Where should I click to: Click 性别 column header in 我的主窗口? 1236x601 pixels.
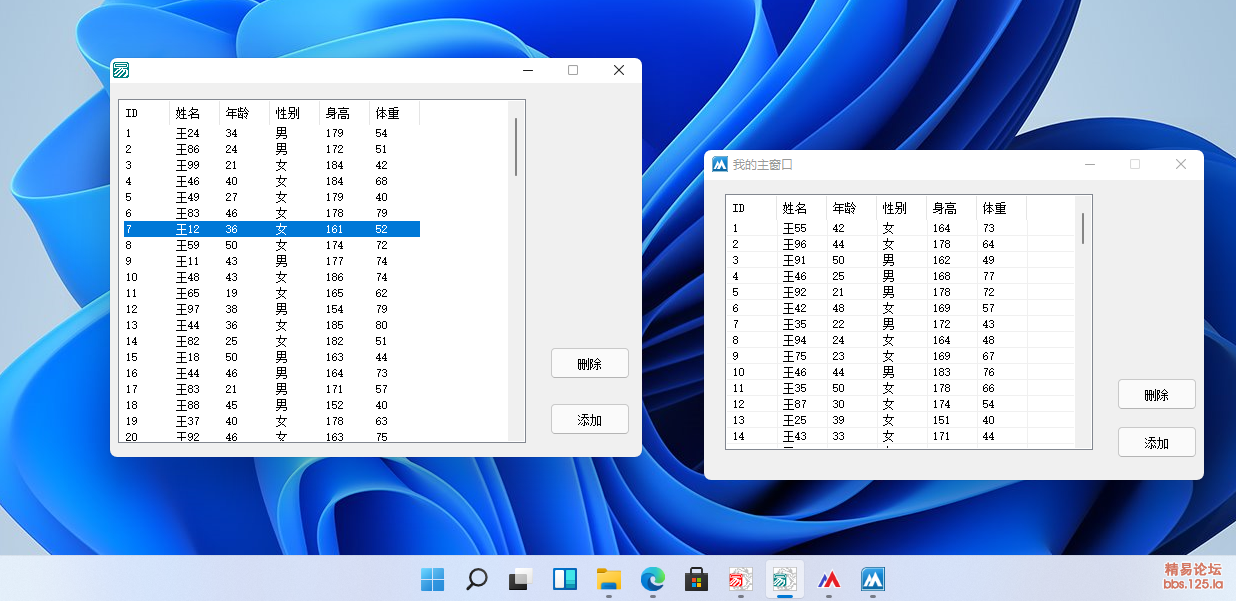tap(902, 208)
